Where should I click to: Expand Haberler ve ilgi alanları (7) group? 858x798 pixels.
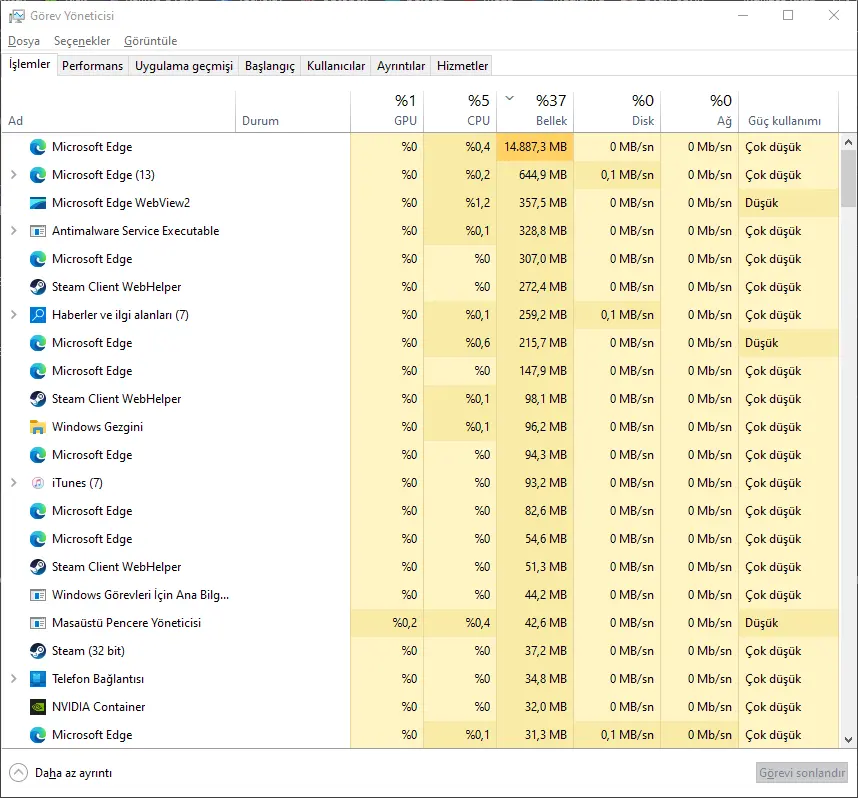pyautogui.click(x=14, y=315)
